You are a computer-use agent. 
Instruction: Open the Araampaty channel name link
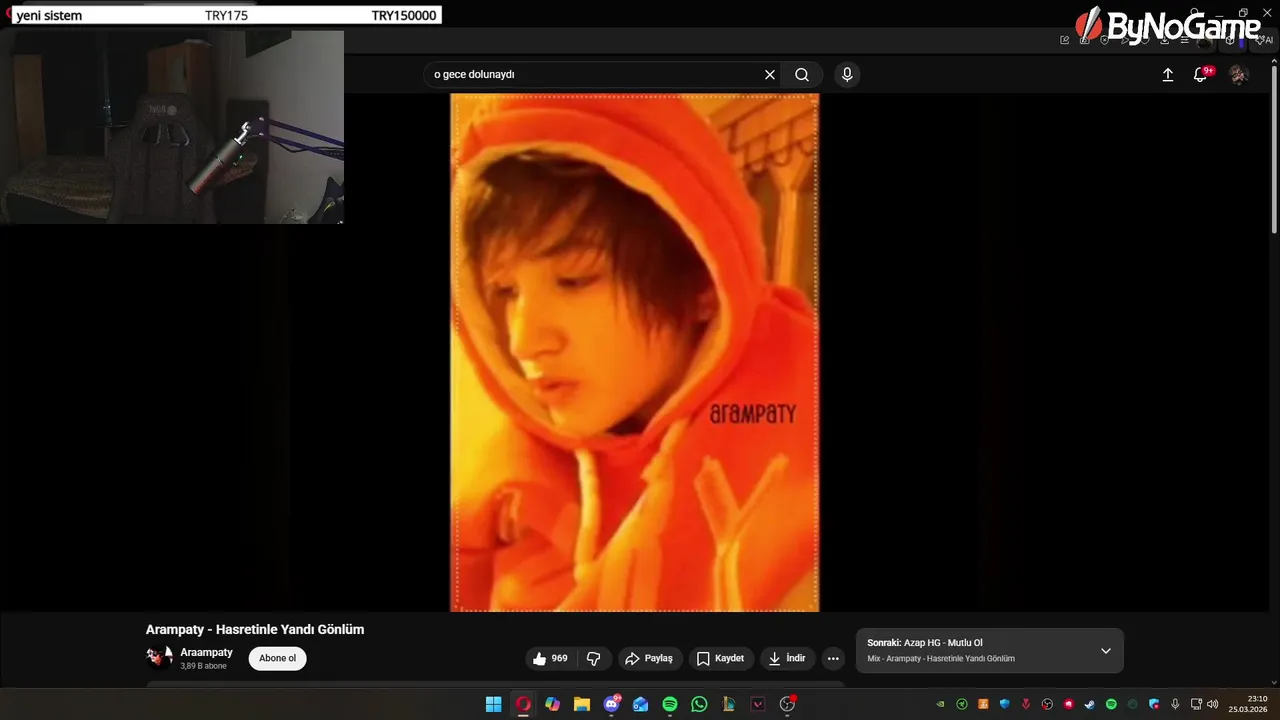tap(206, 652)
